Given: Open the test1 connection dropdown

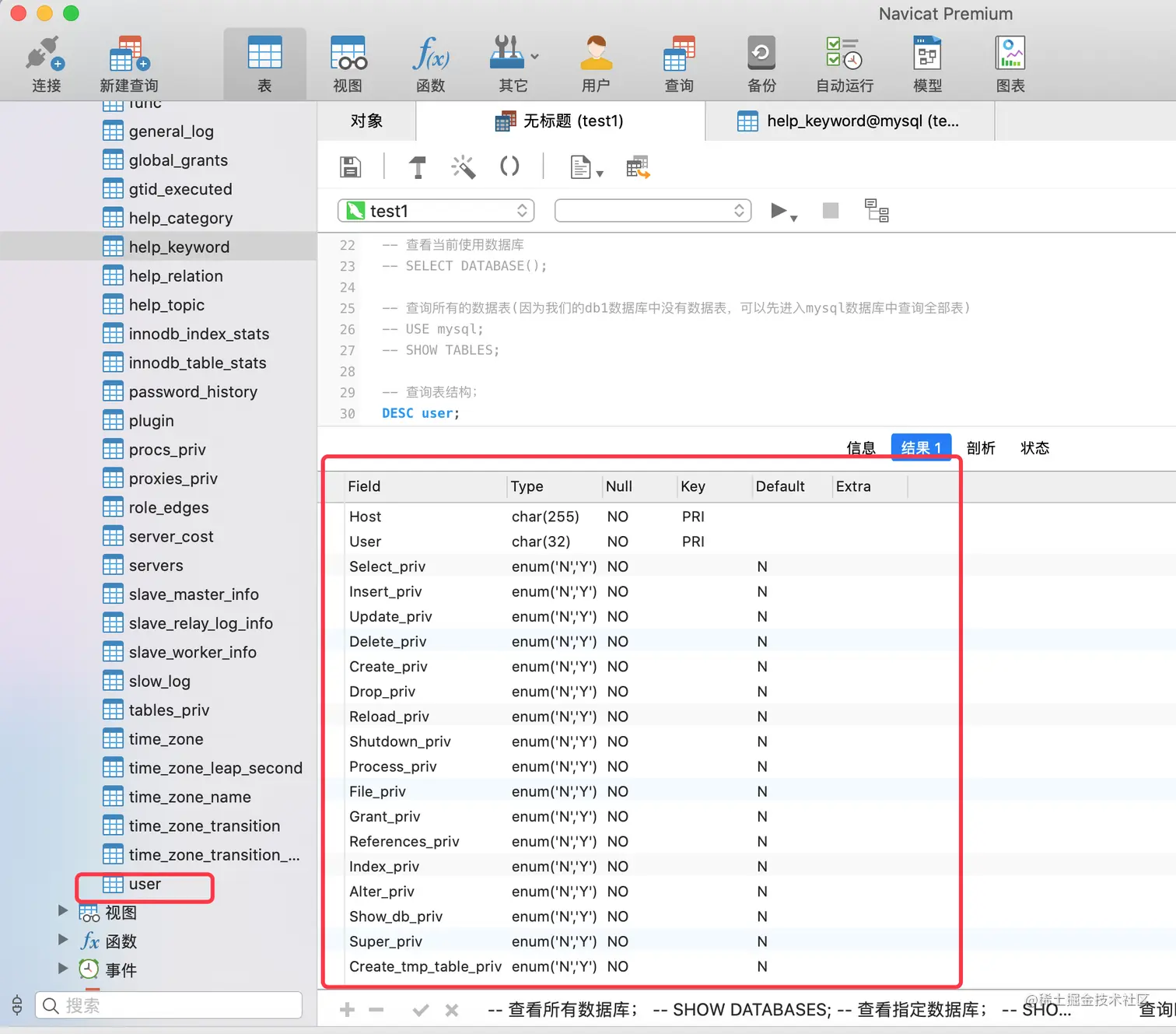Looking at the screenshot, I should coord(436,211).
